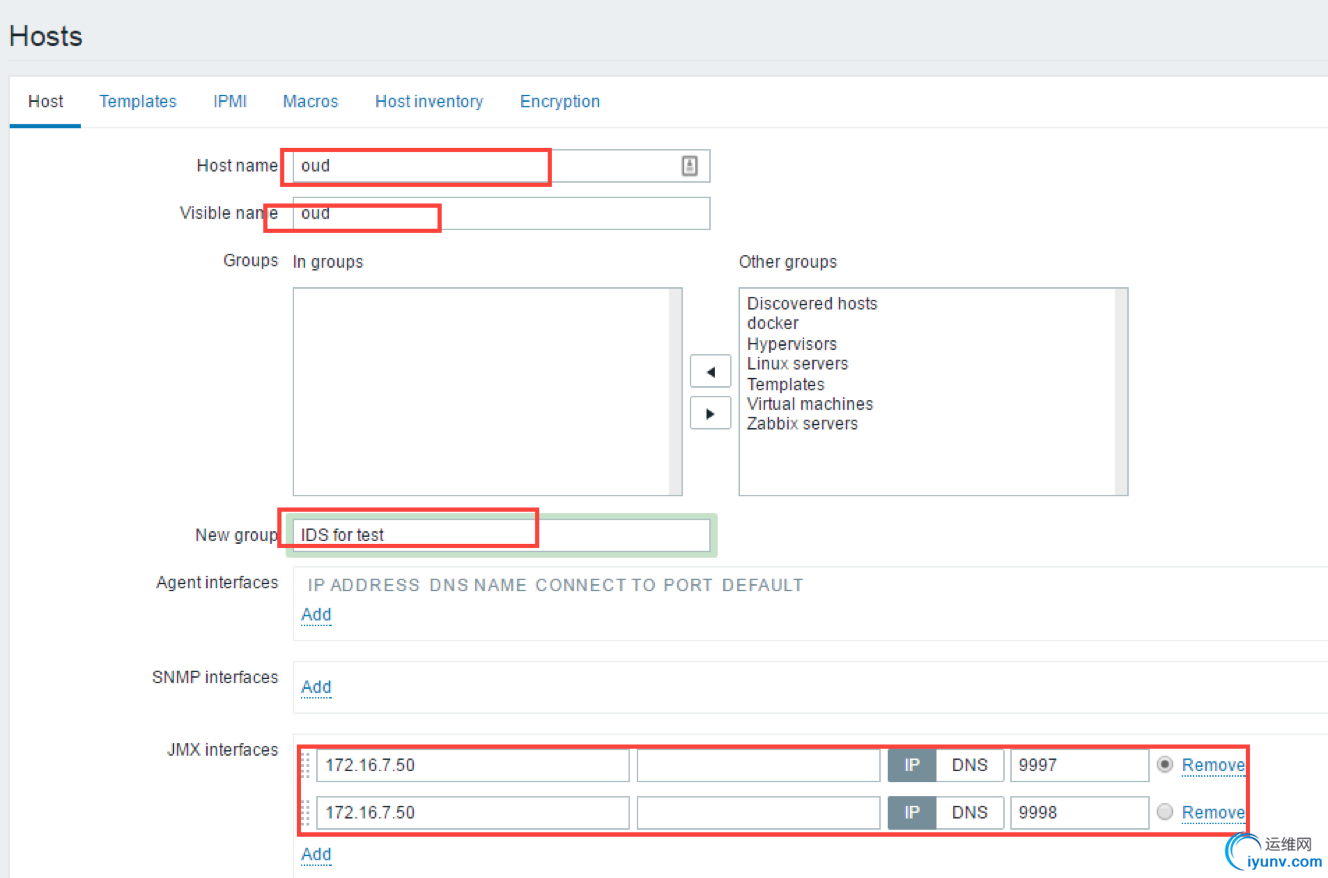Edit the port field containing 9998
1328x878 pixels.
point(1079,812)
